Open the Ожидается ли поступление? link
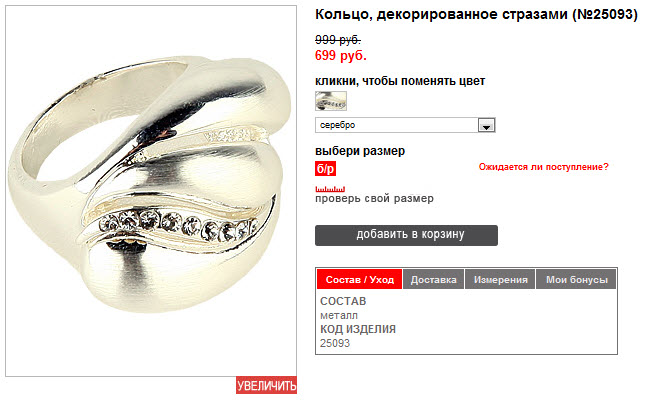 tap(543, 167)
